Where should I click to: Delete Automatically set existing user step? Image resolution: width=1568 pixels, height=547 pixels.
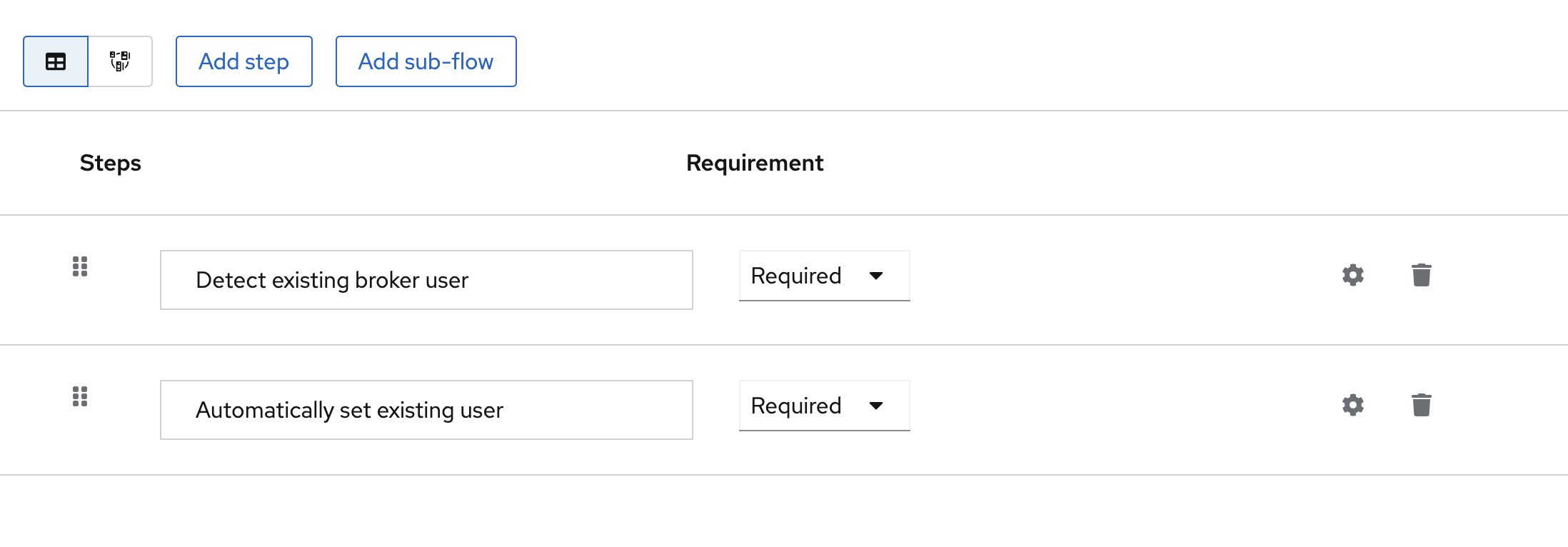(1422, 405)
